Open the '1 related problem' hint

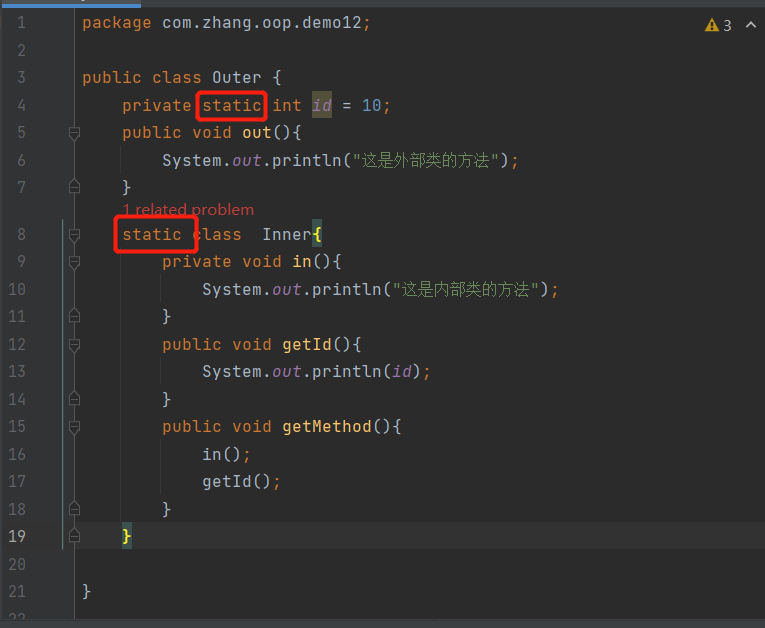(x=188, y=210)
